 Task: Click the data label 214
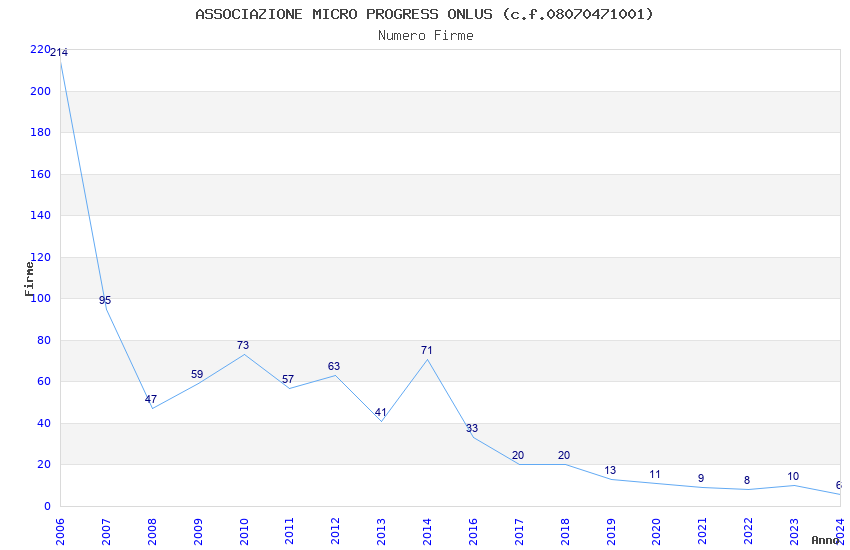click(59, 53)
